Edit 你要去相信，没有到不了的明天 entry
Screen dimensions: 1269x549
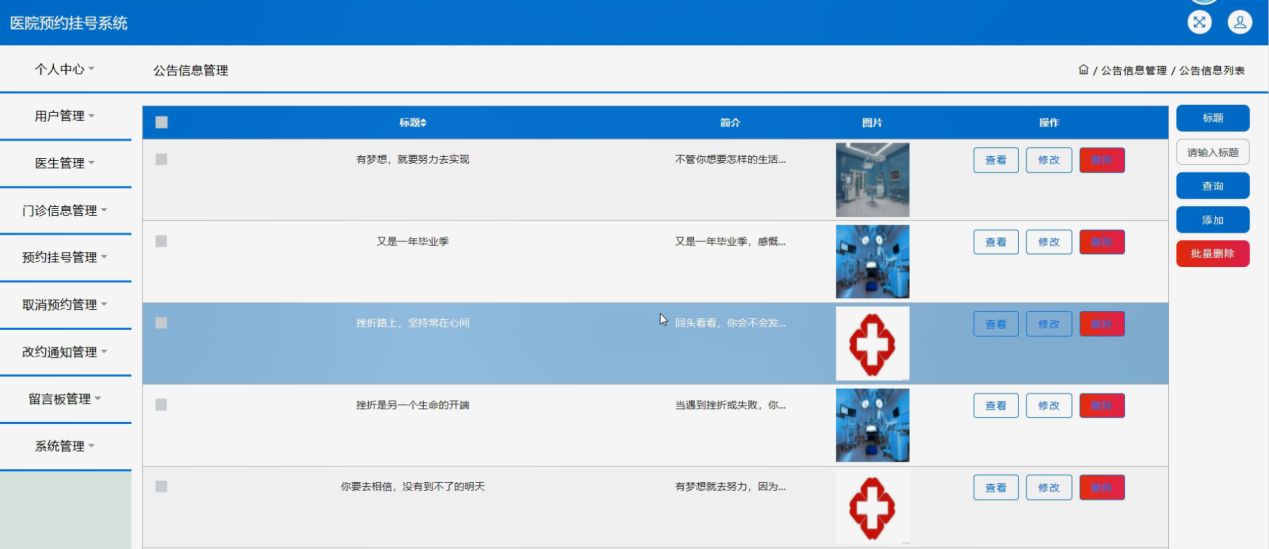point(1049,487)
